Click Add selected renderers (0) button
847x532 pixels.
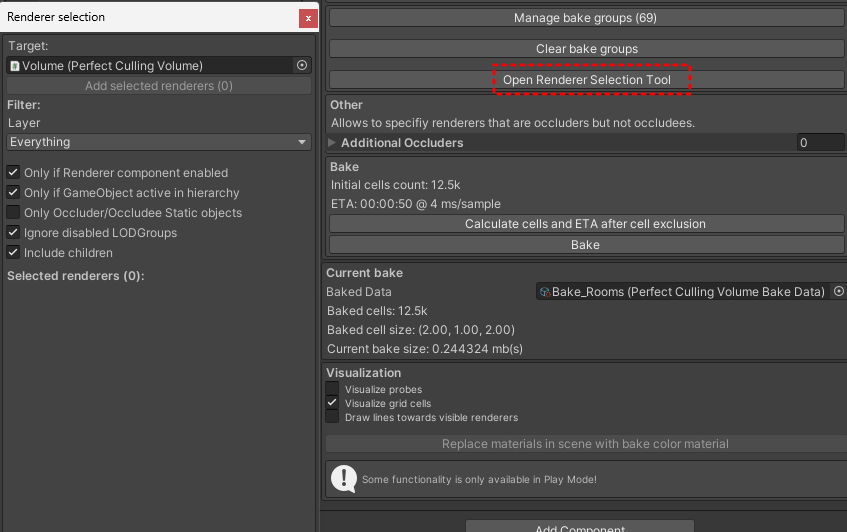tap(159, 86)
